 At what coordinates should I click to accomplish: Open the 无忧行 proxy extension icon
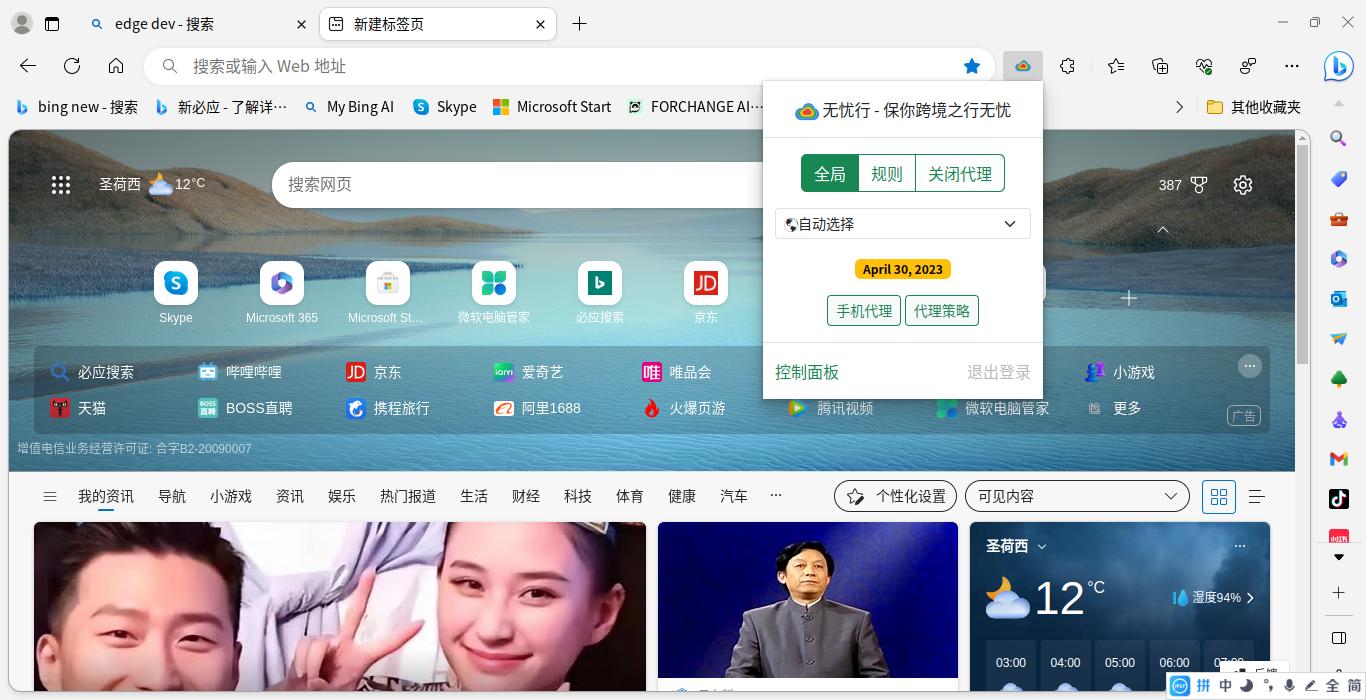click(1022, 66)
